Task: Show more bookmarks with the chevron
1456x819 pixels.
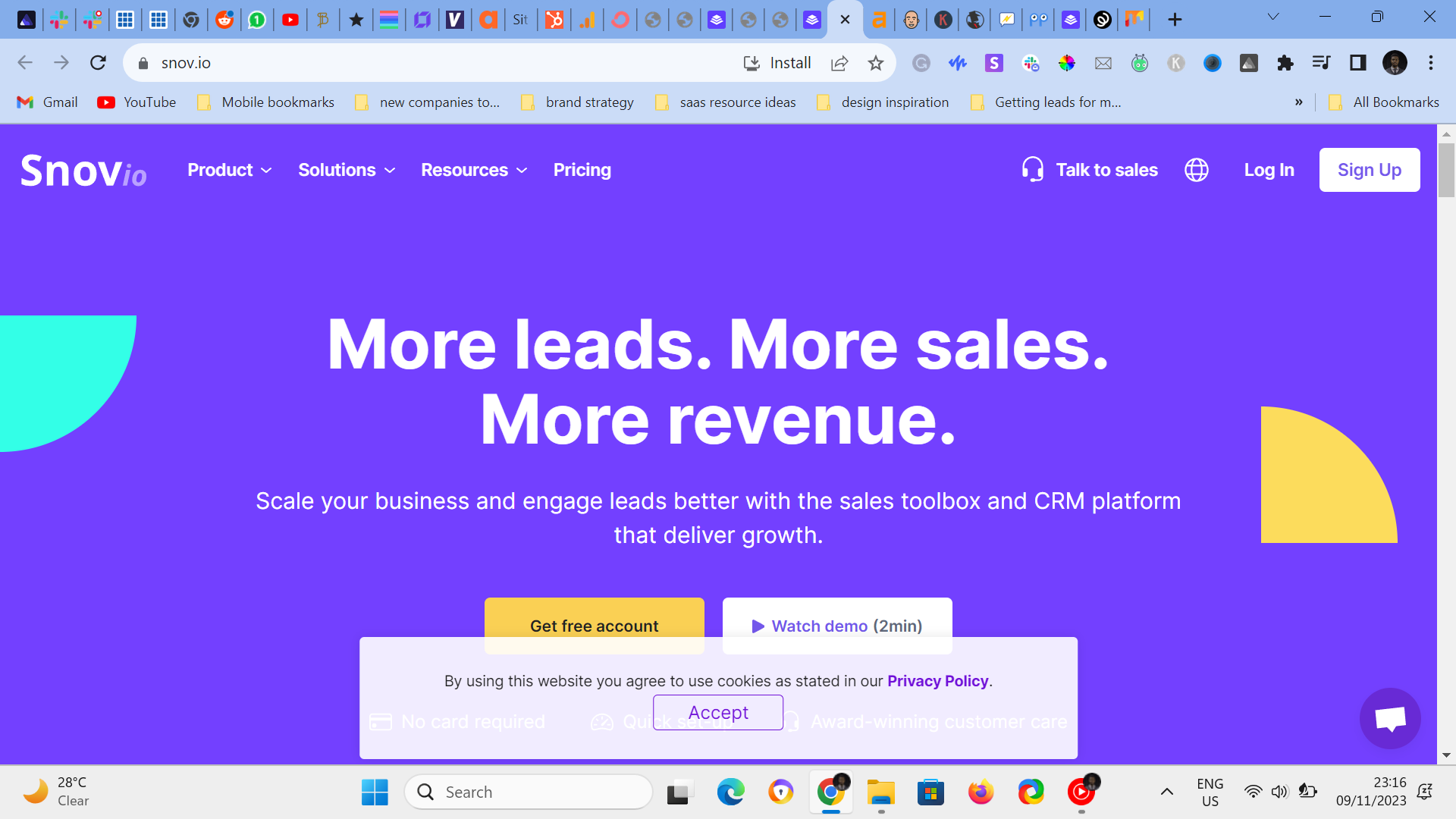Action: coord(1299,102)
